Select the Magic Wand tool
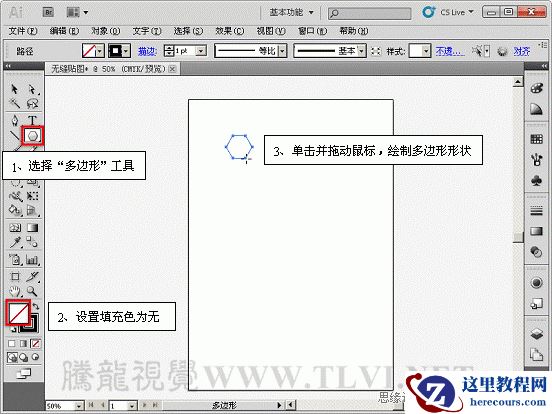 [14, 103]
